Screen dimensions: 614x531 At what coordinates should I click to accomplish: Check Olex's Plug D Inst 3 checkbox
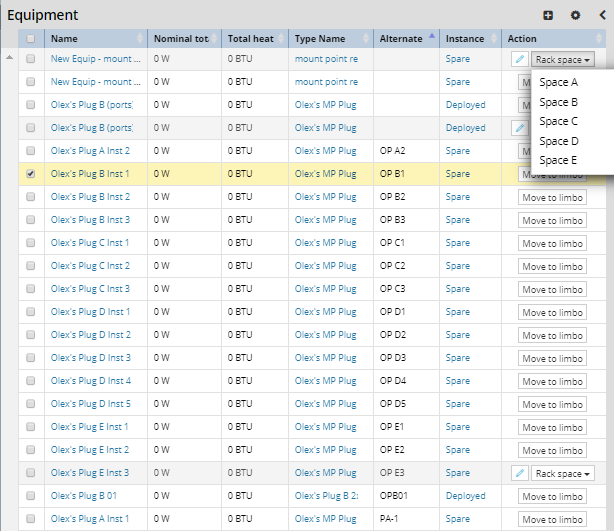pyautogui.click(x=31, y=358)
